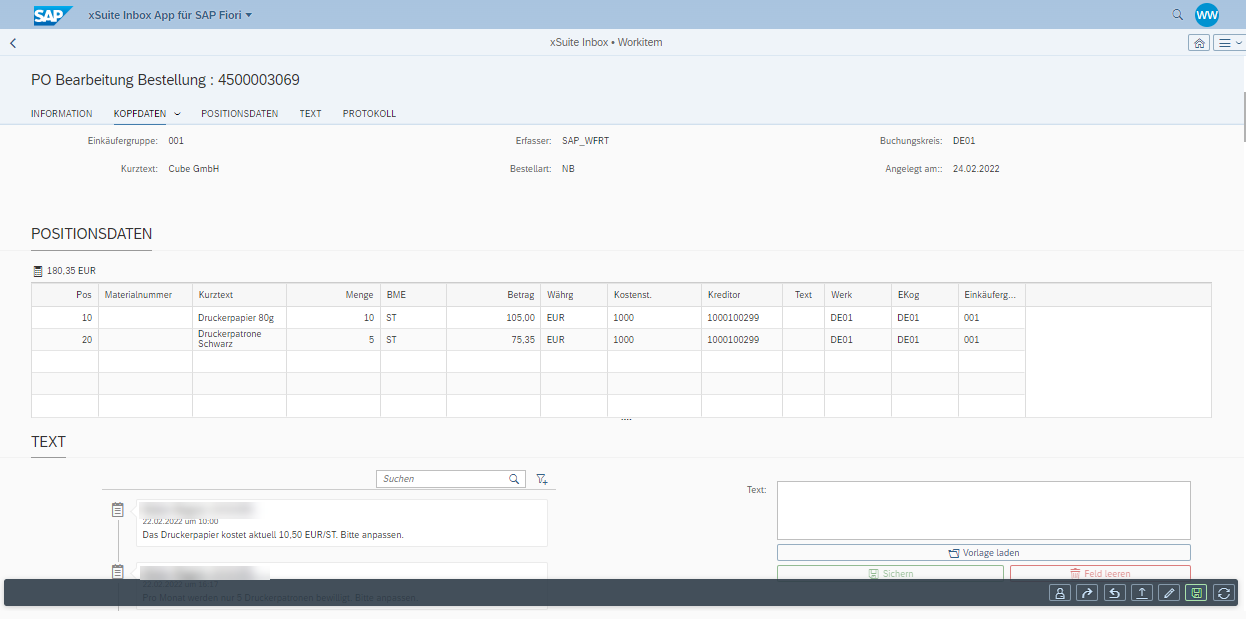This screenshot has width=1246, height=619.
Task: Click the Suchen search field
Action: pyautogui.click(x=442, y=479)
